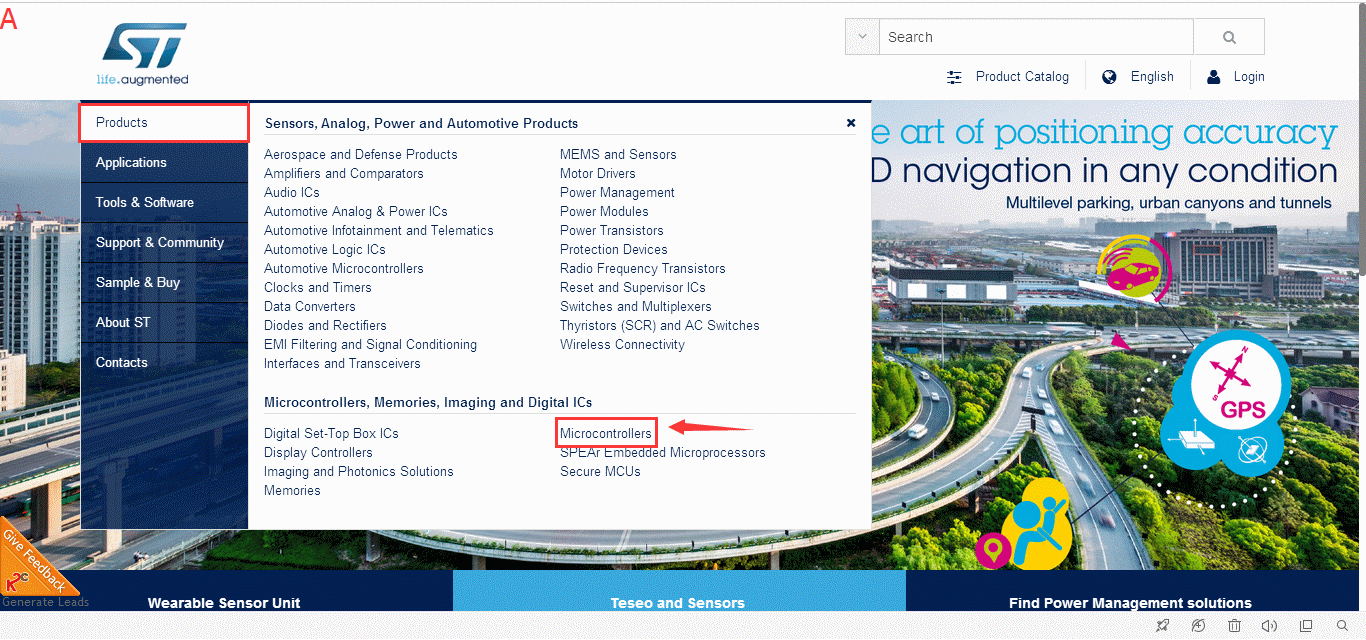Open Thyristors (SCR) and AC Switches
Screen dimensions: 1366x640
(x=660, y=326)
